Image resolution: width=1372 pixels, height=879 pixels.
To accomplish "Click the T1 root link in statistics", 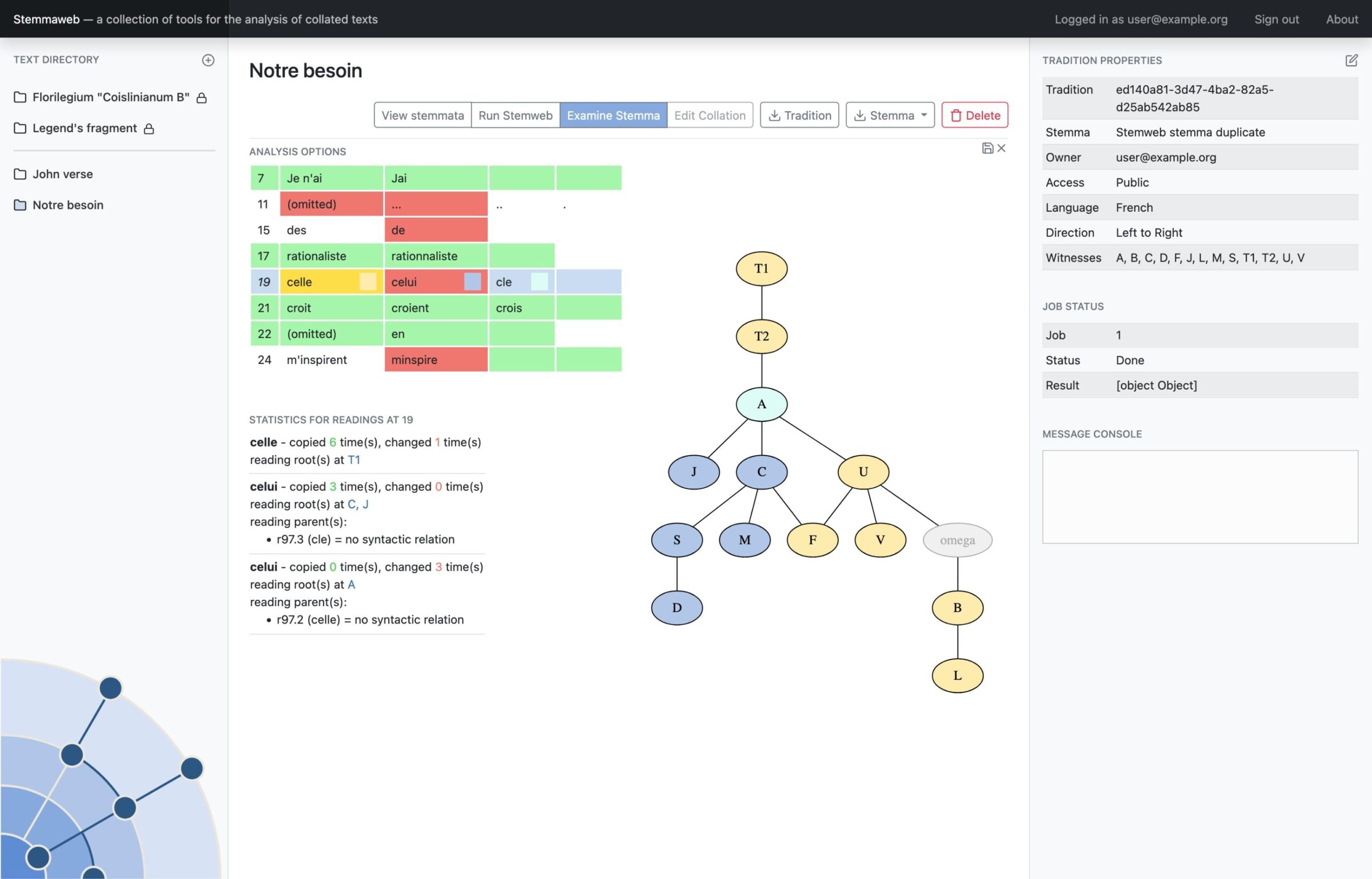I will [354, 460].
